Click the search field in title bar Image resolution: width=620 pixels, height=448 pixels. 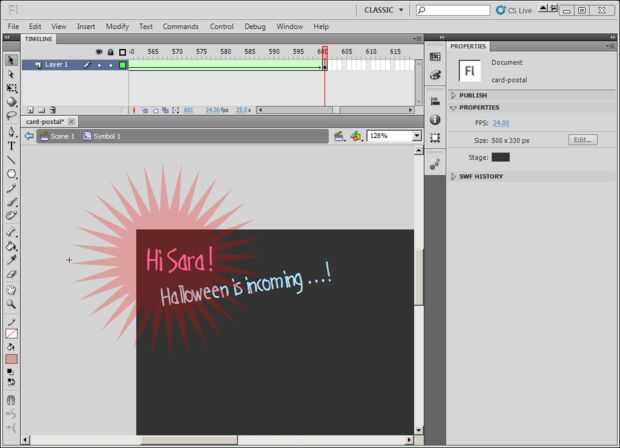click(453, 10)
